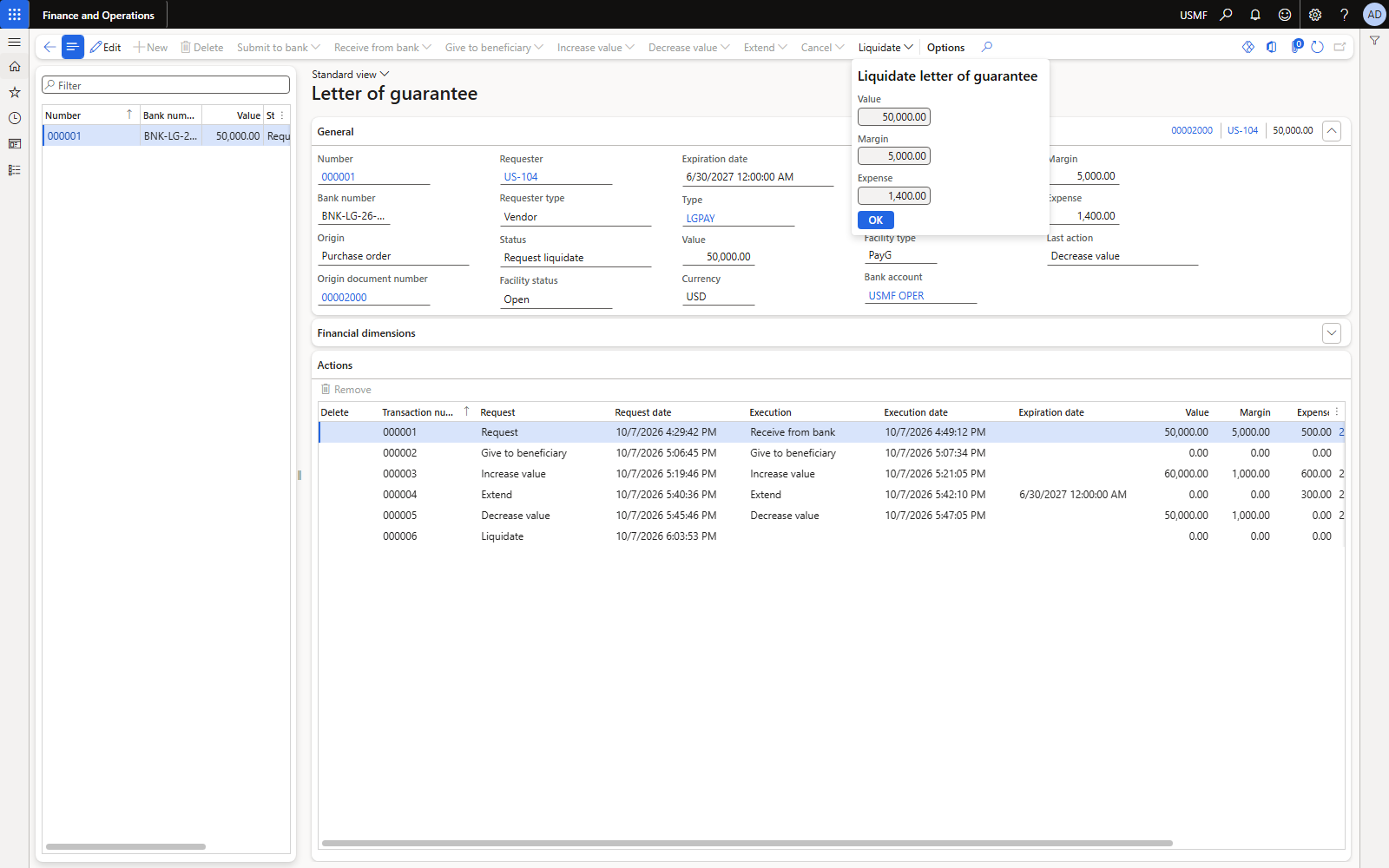Click the search magnifier in top bar
Viewport: 1389px width, 868px height.
point(1226,15)
